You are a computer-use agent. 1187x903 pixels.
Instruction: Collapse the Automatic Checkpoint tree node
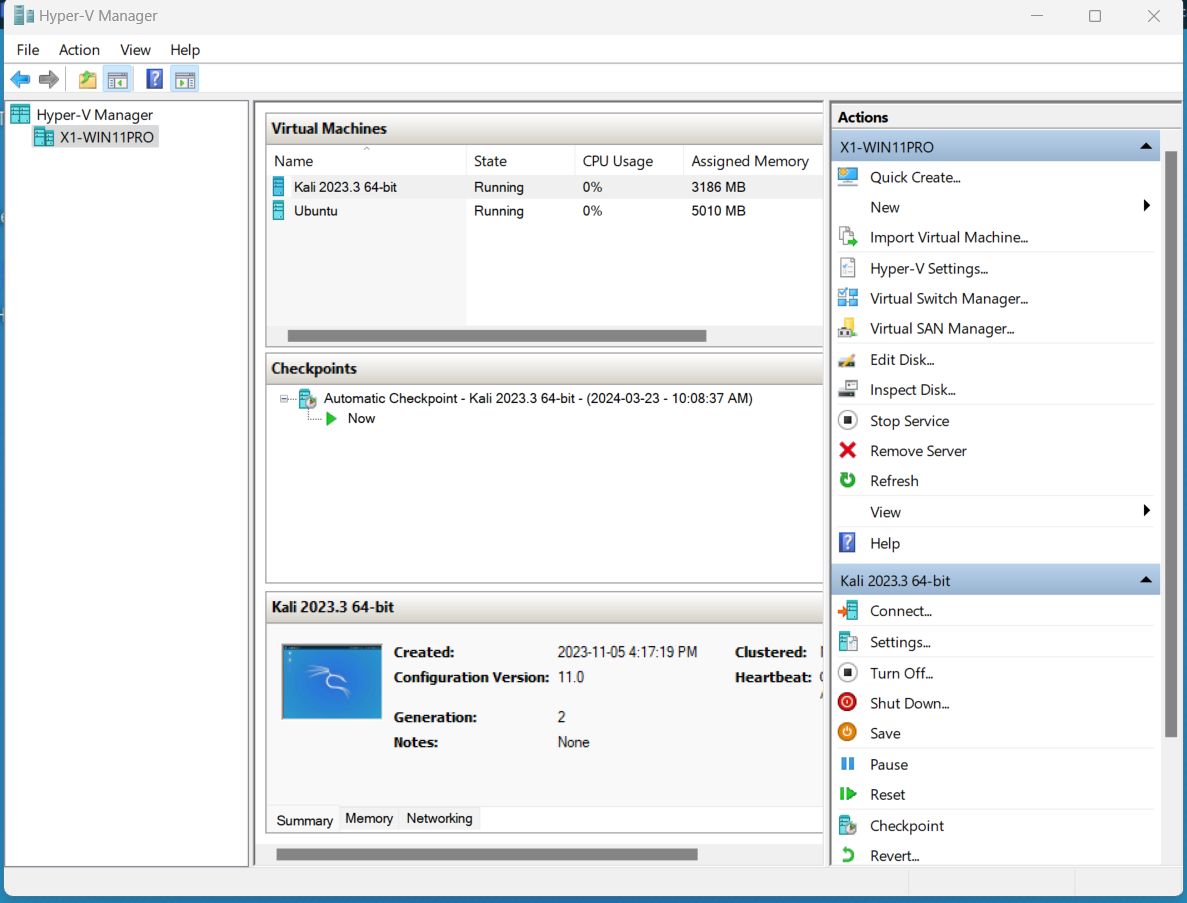(285, 398)
